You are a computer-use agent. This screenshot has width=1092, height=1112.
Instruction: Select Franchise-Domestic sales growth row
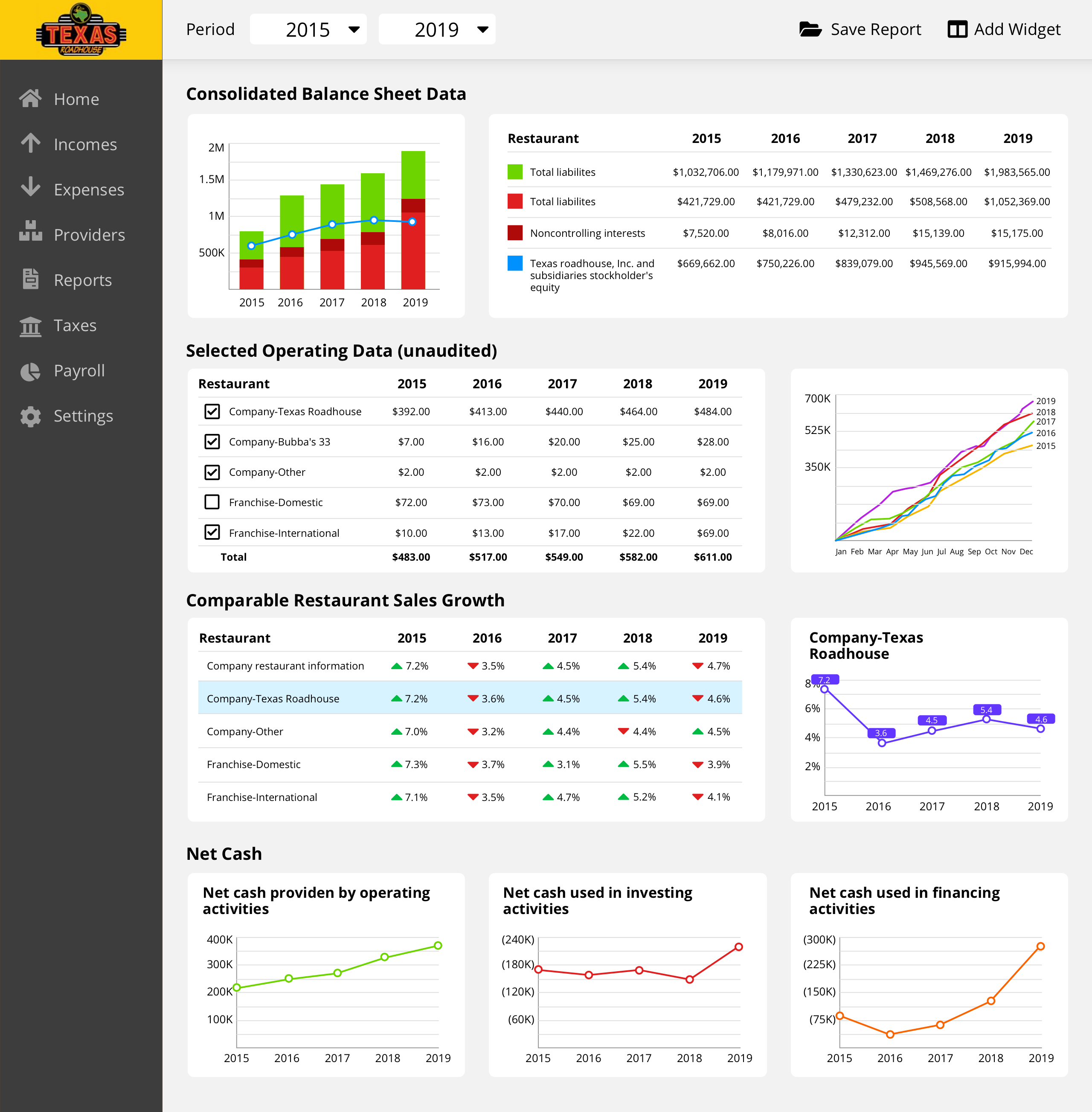[x=470, y=764]
